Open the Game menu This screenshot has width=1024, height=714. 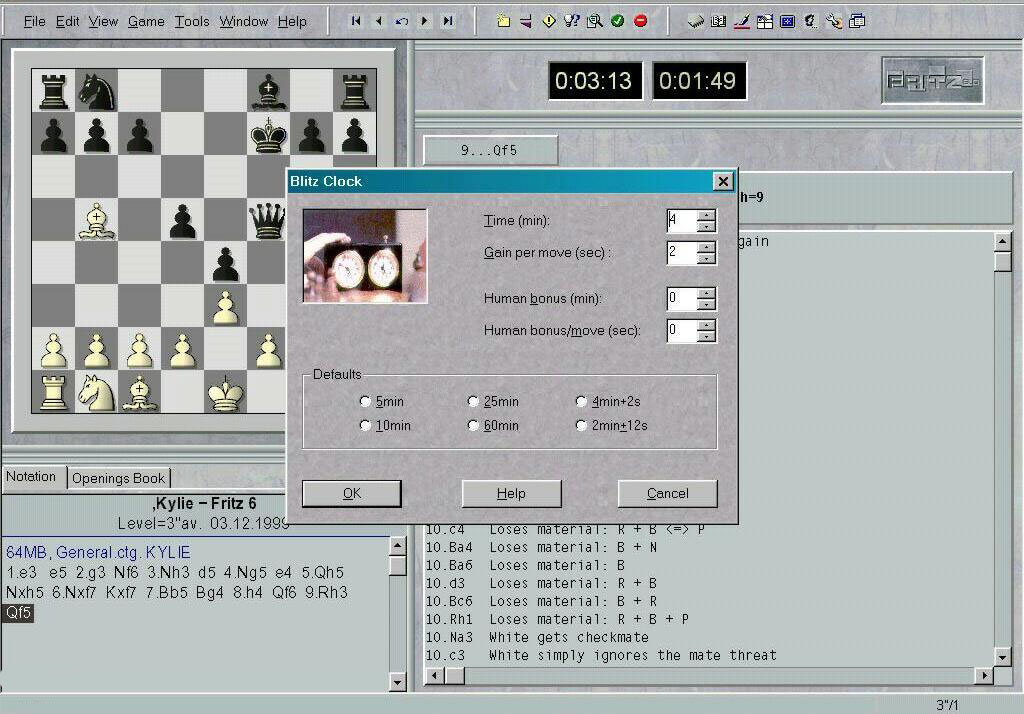(x=146, y=21)
